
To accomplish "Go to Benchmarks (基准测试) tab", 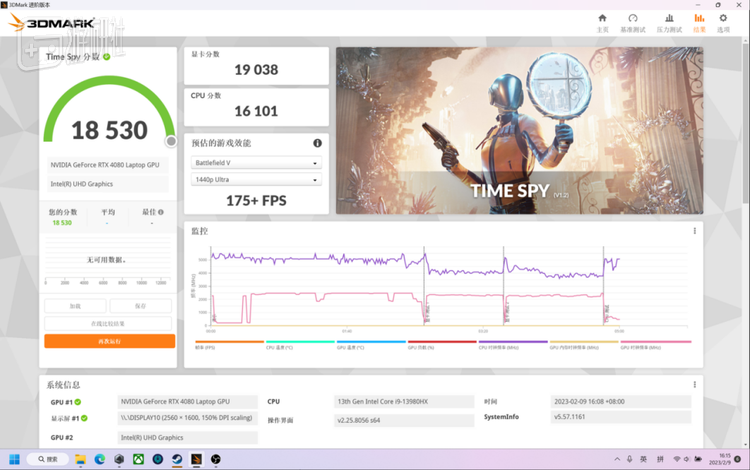I will pos(633,22).
